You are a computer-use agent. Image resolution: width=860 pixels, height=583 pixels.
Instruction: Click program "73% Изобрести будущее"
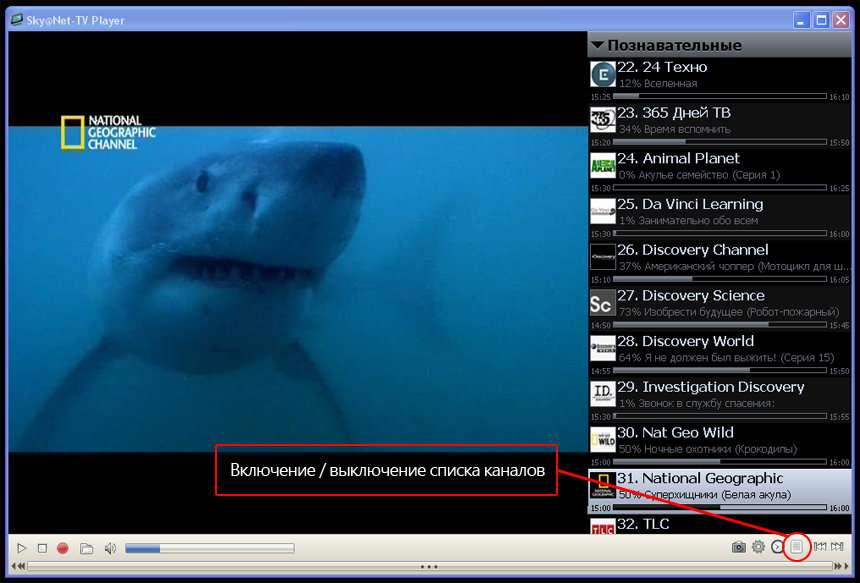(x=729, y=312)
